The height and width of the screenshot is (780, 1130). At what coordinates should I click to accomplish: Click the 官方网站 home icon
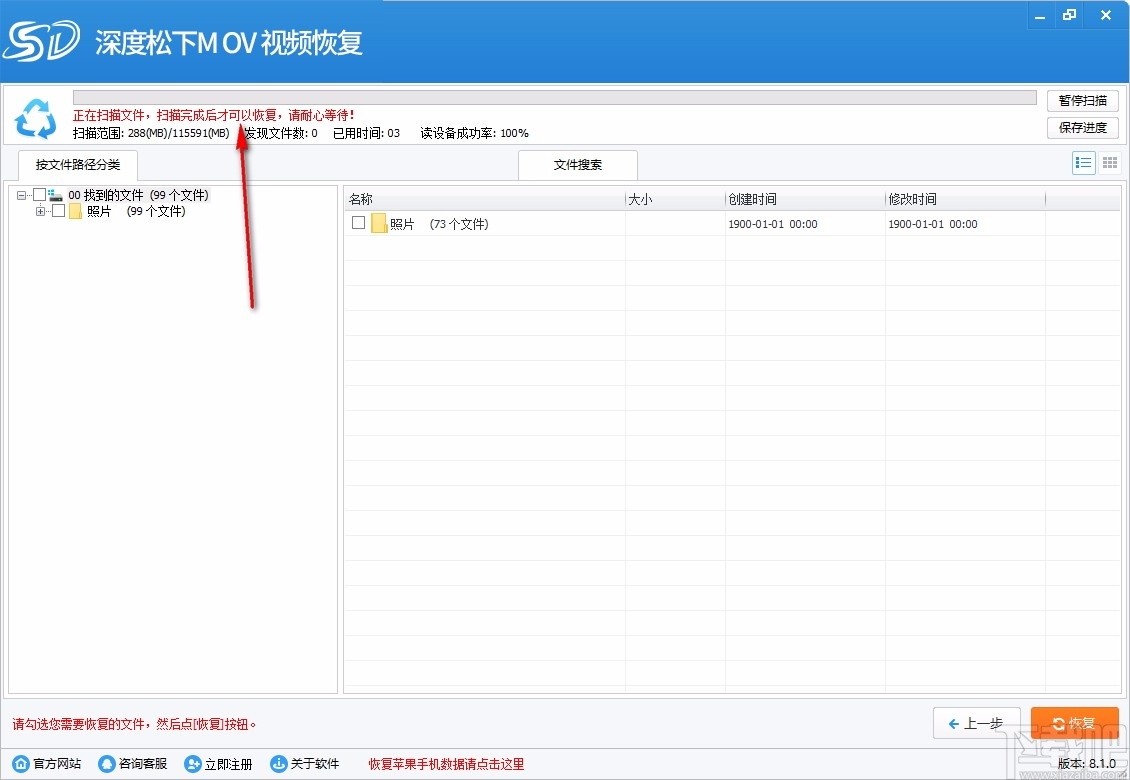point(21,763)
